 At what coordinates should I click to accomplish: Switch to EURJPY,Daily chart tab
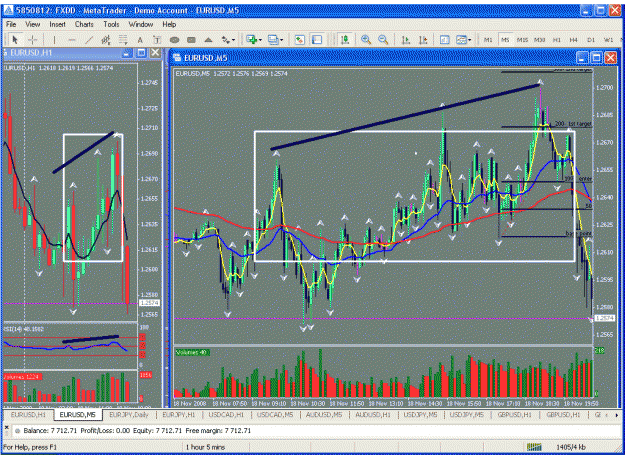tap(129, 415)
